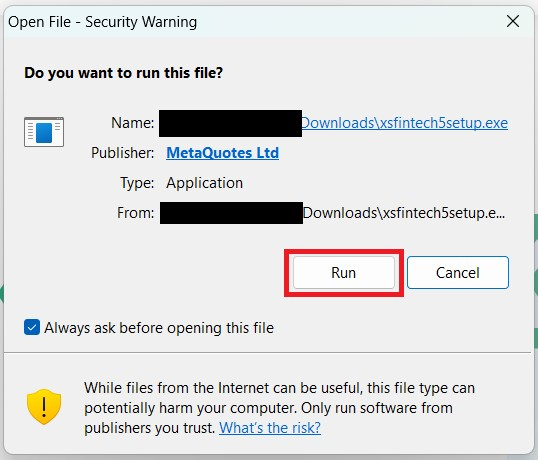Click the 'Do you want to run this file?' heading
The width and height of the screenshot is (538, 460).
(x=124, y=73)
